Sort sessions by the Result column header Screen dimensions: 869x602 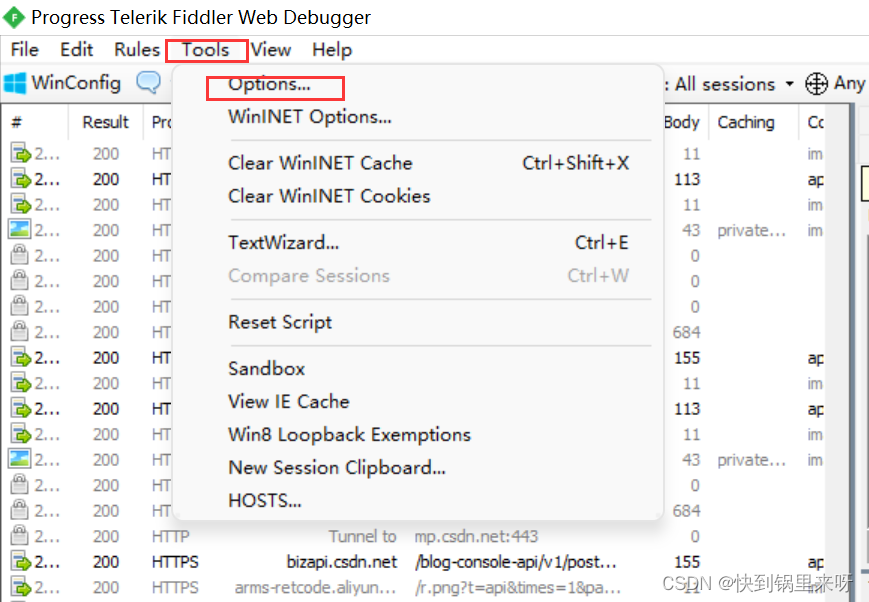click(x=105, y=122)
